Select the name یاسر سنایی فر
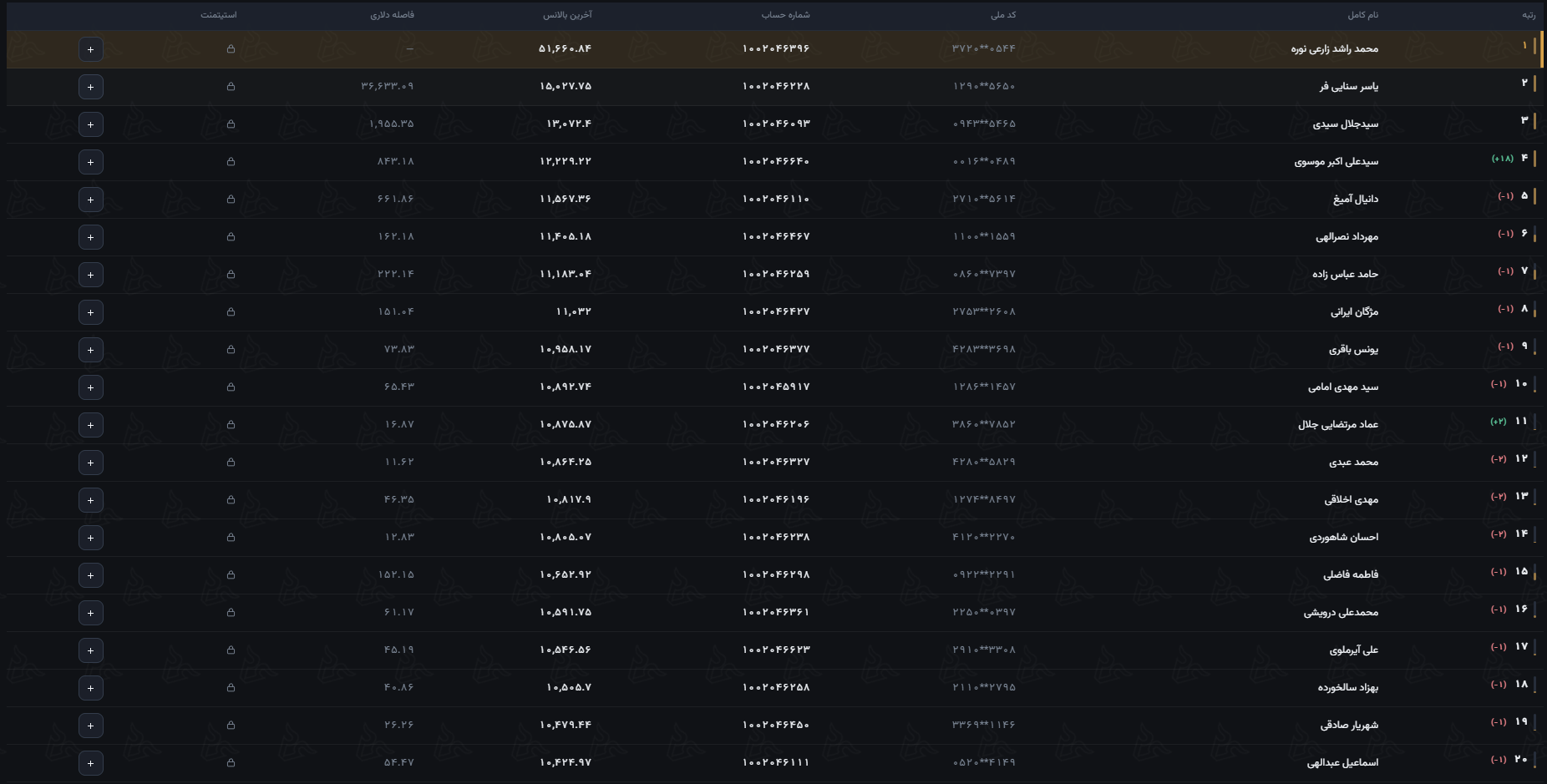Viewport: 1547px width, 784px height. click(x=1349, y=87)
